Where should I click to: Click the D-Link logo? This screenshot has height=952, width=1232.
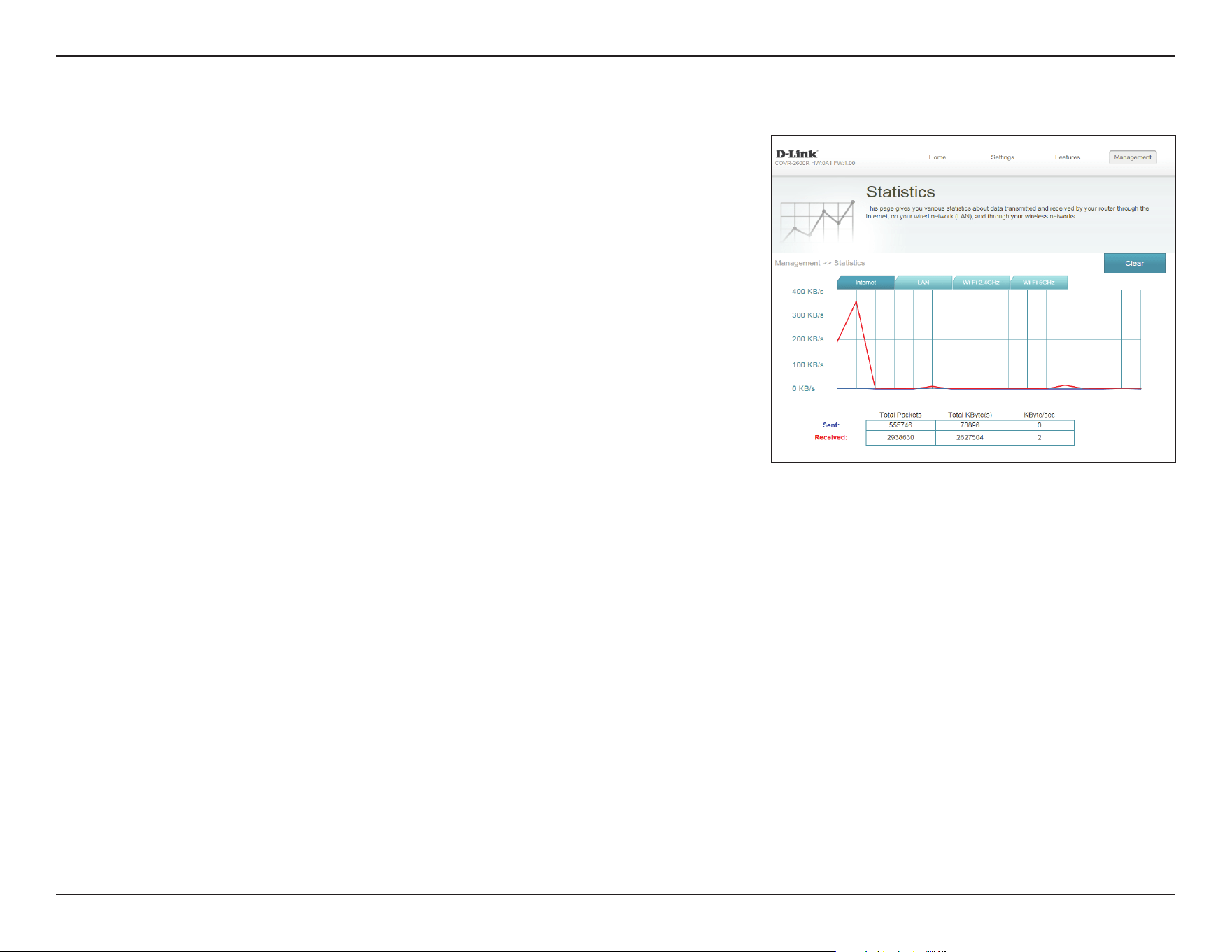coord(797,154)
